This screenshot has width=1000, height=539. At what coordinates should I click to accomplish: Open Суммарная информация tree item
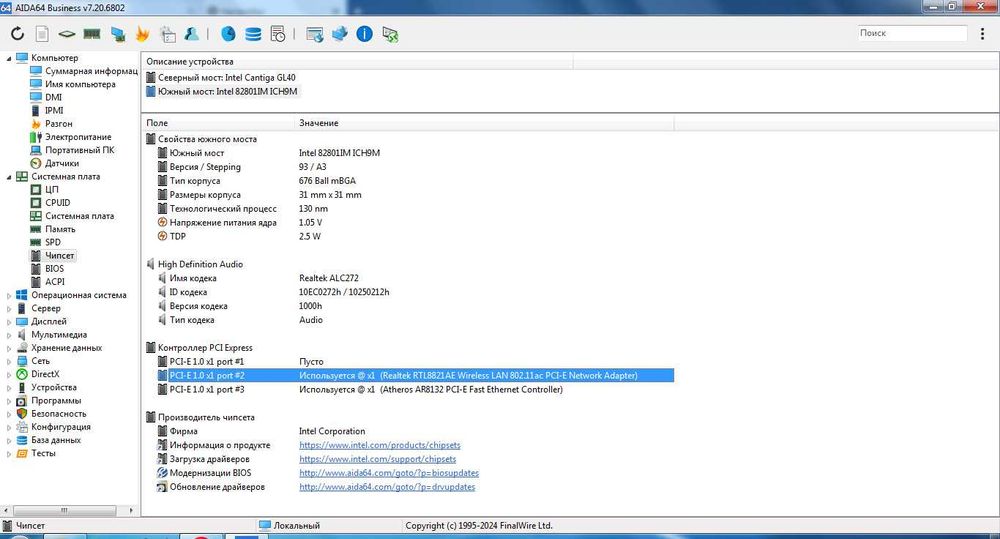[x=84, y=71]
